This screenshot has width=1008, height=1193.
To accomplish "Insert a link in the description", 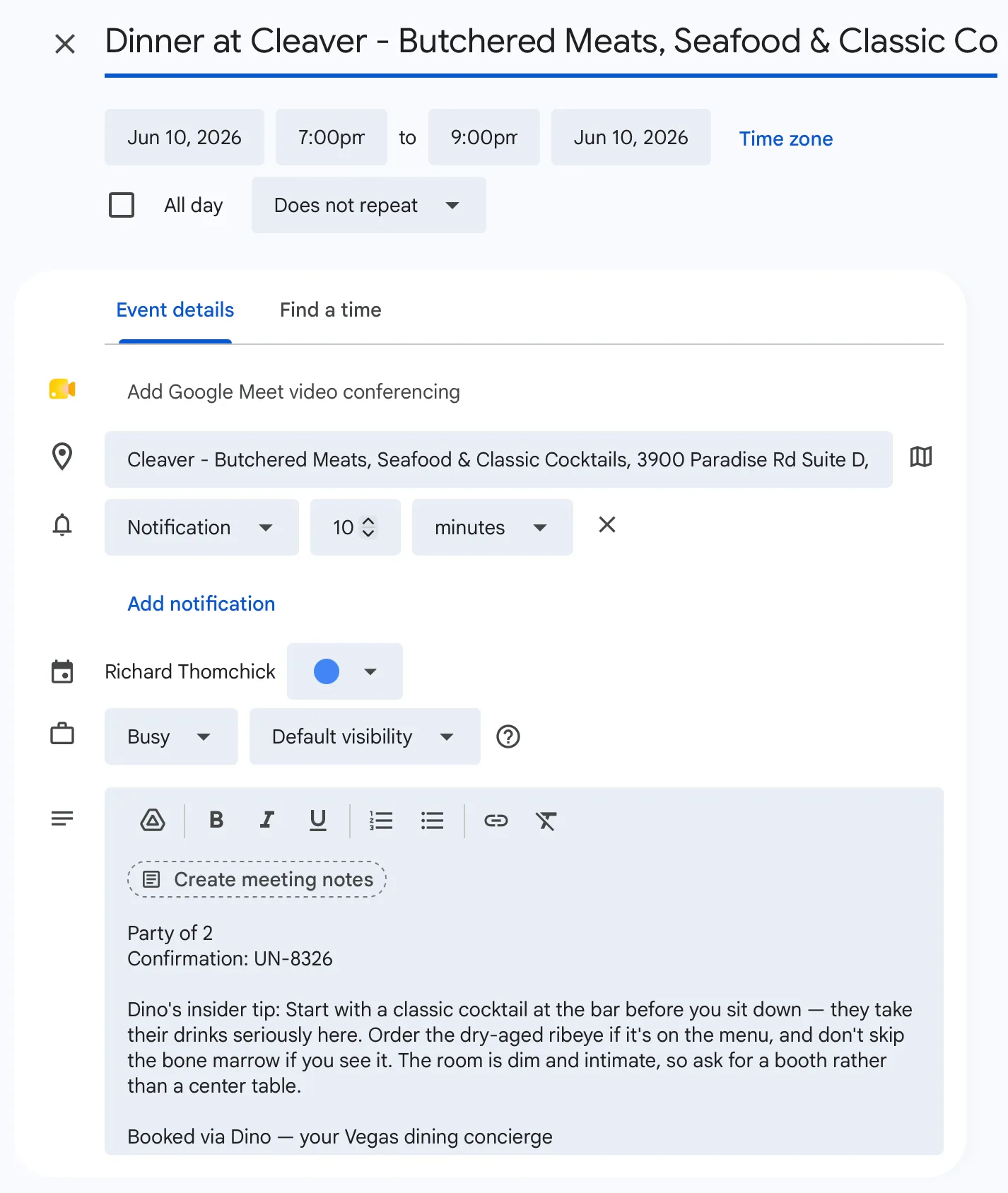I will tap(496, 821).
